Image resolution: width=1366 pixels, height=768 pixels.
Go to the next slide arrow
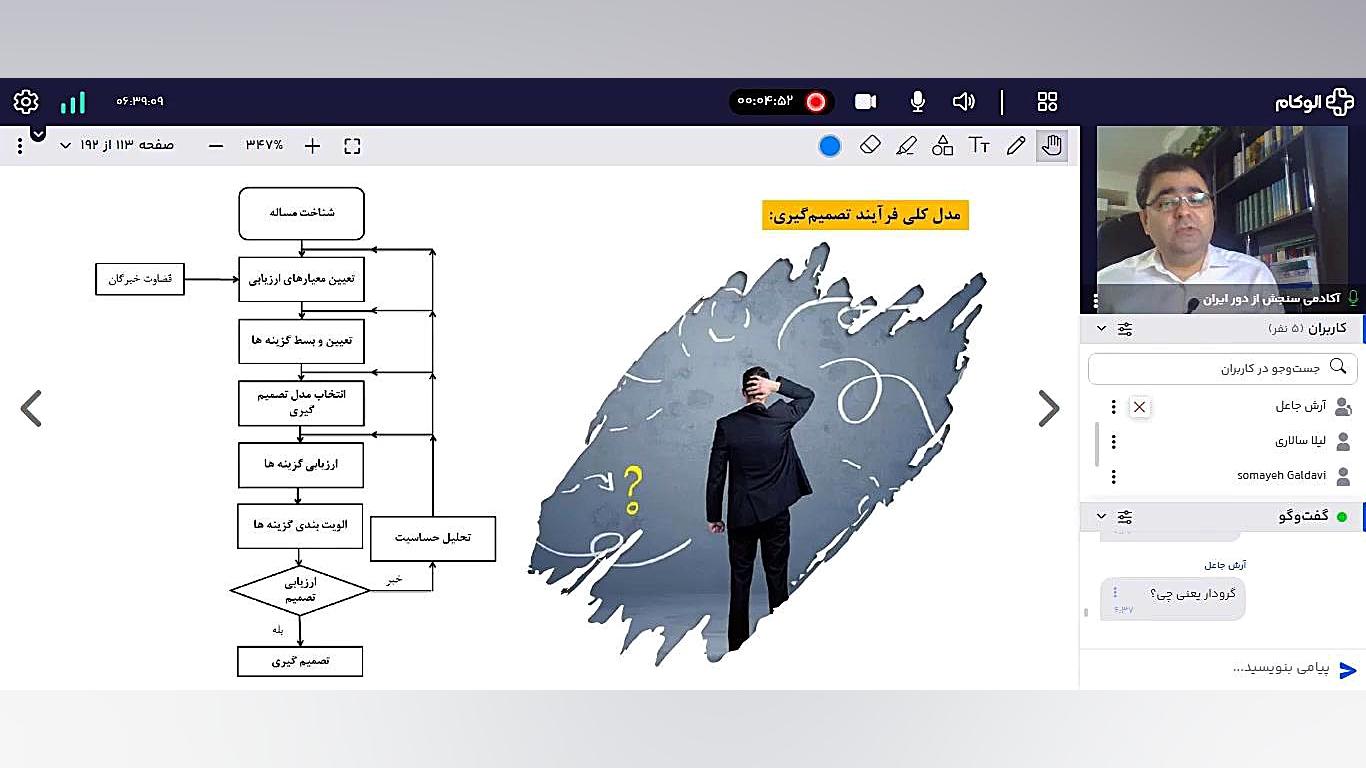[1048, 408]
